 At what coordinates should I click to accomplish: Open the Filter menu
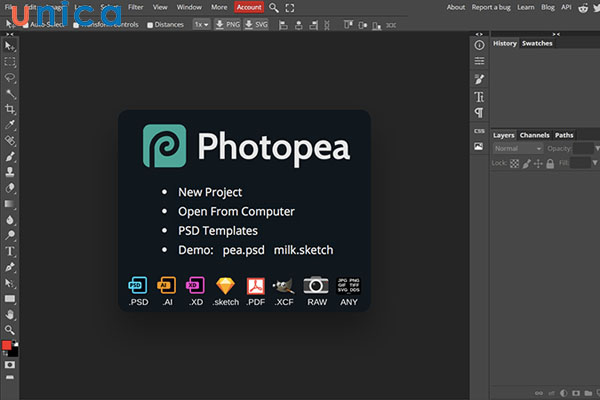[x=135, y=7]
